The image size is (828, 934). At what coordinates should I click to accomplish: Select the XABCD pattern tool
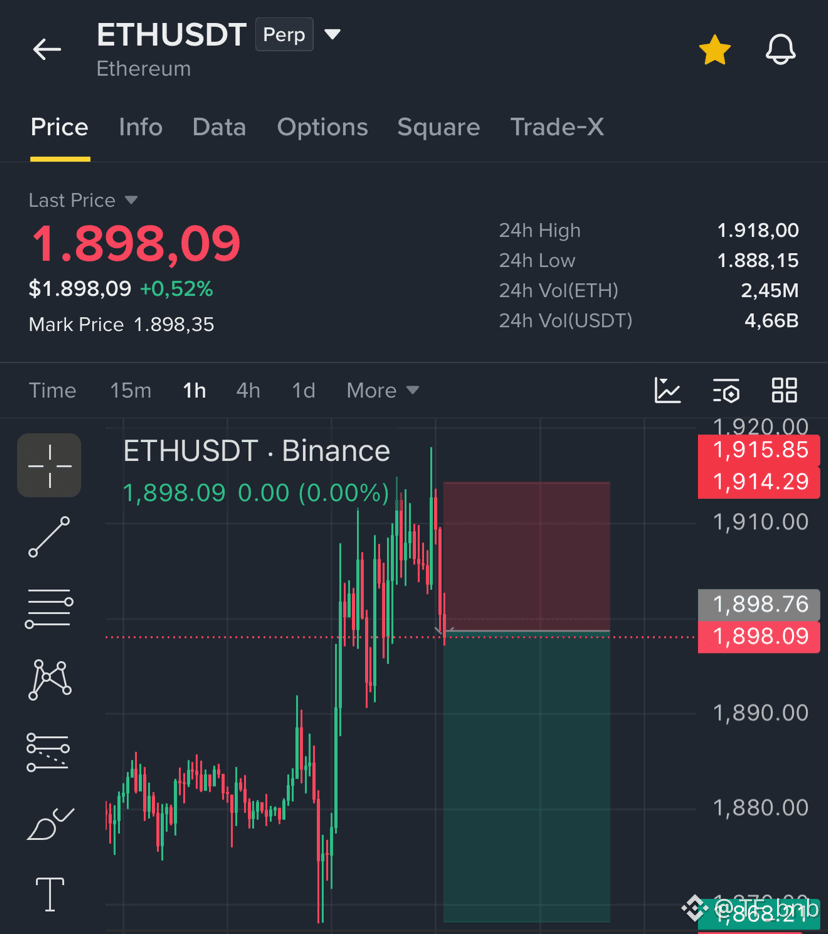(50, 680)
